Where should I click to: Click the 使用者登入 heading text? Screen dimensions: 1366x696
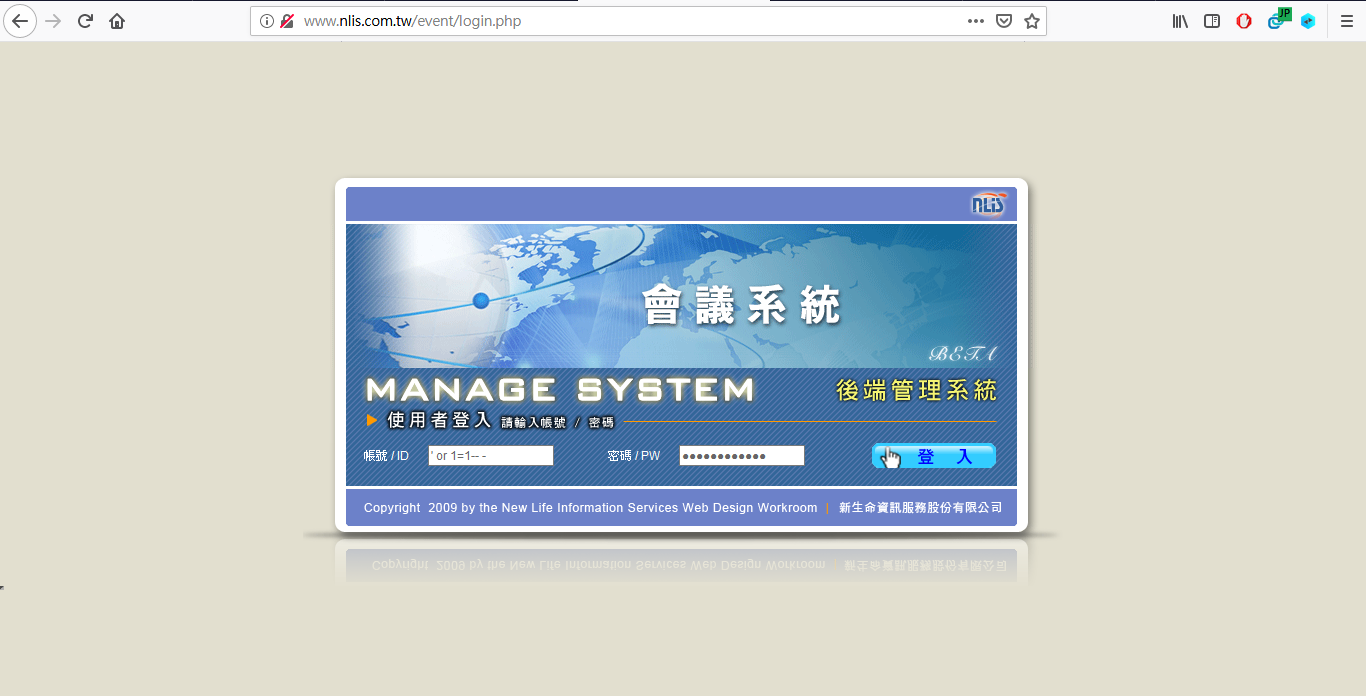[x=439, y=421]
